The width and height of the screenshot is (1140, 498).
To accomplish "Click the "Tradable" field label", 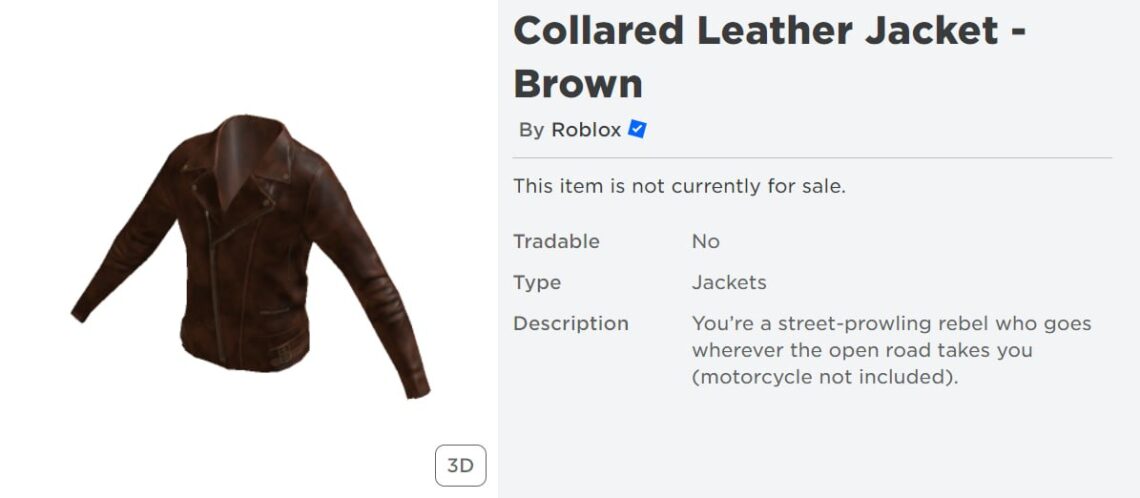I will (x=556, y=241).
